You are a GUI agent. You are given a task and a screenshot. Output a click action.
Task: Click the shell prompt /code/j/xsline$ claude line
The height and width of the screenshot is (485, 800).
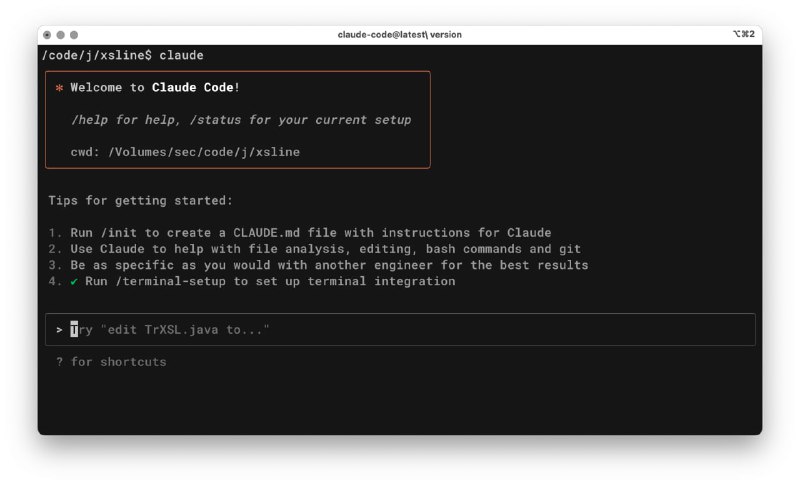[122, 55]
